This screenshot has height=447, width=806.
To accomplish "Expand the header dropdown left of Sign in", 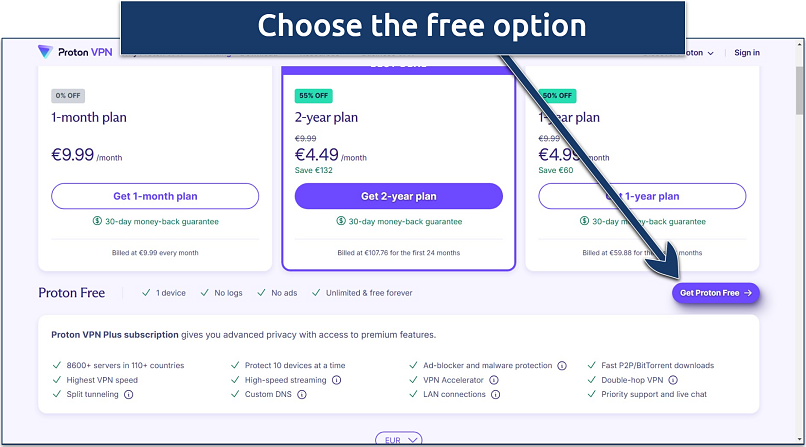I will coord(698,53).
